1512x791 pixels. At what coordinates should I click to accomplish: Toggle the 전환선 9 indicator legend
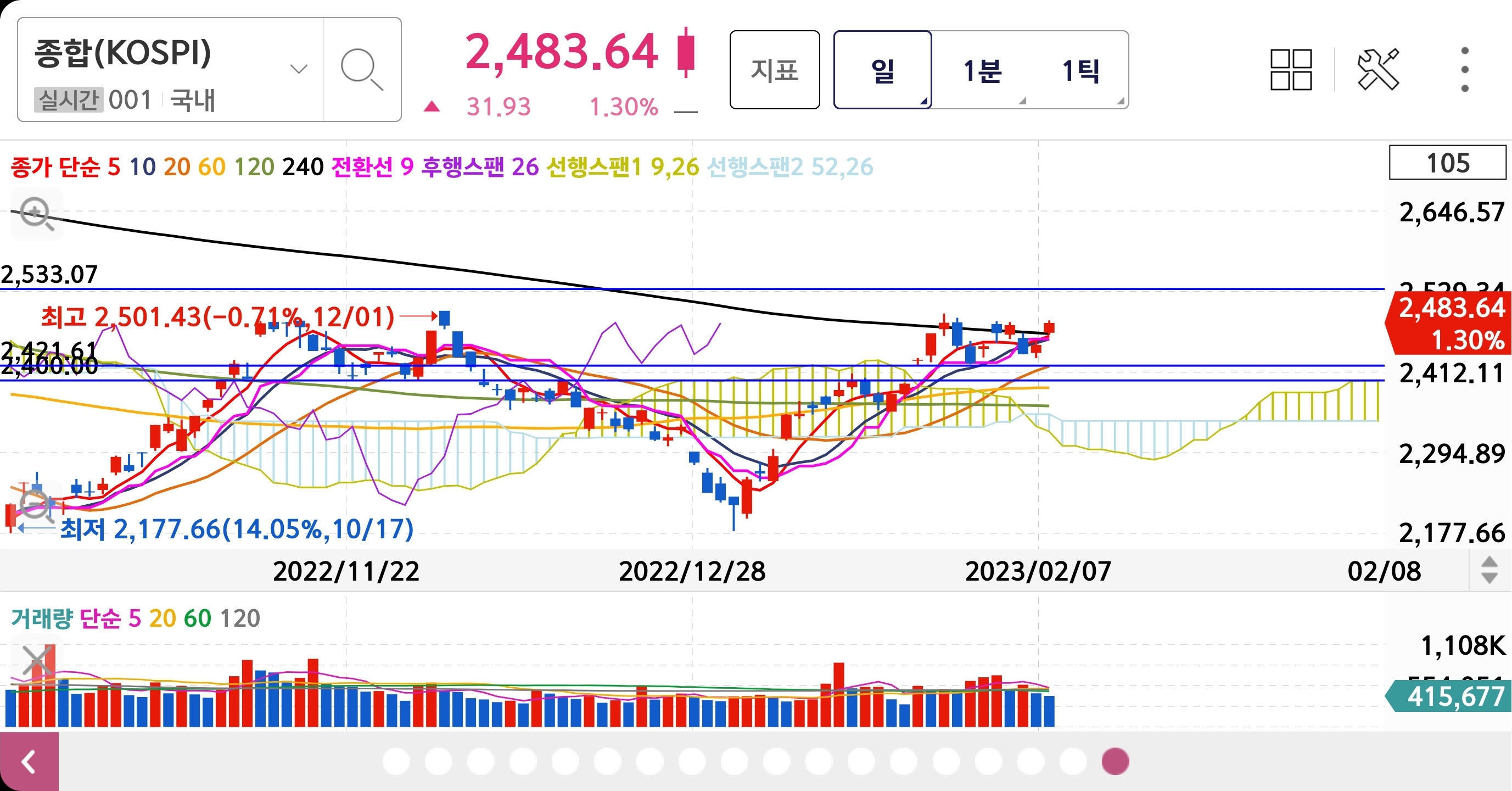(x=372, y=167)
